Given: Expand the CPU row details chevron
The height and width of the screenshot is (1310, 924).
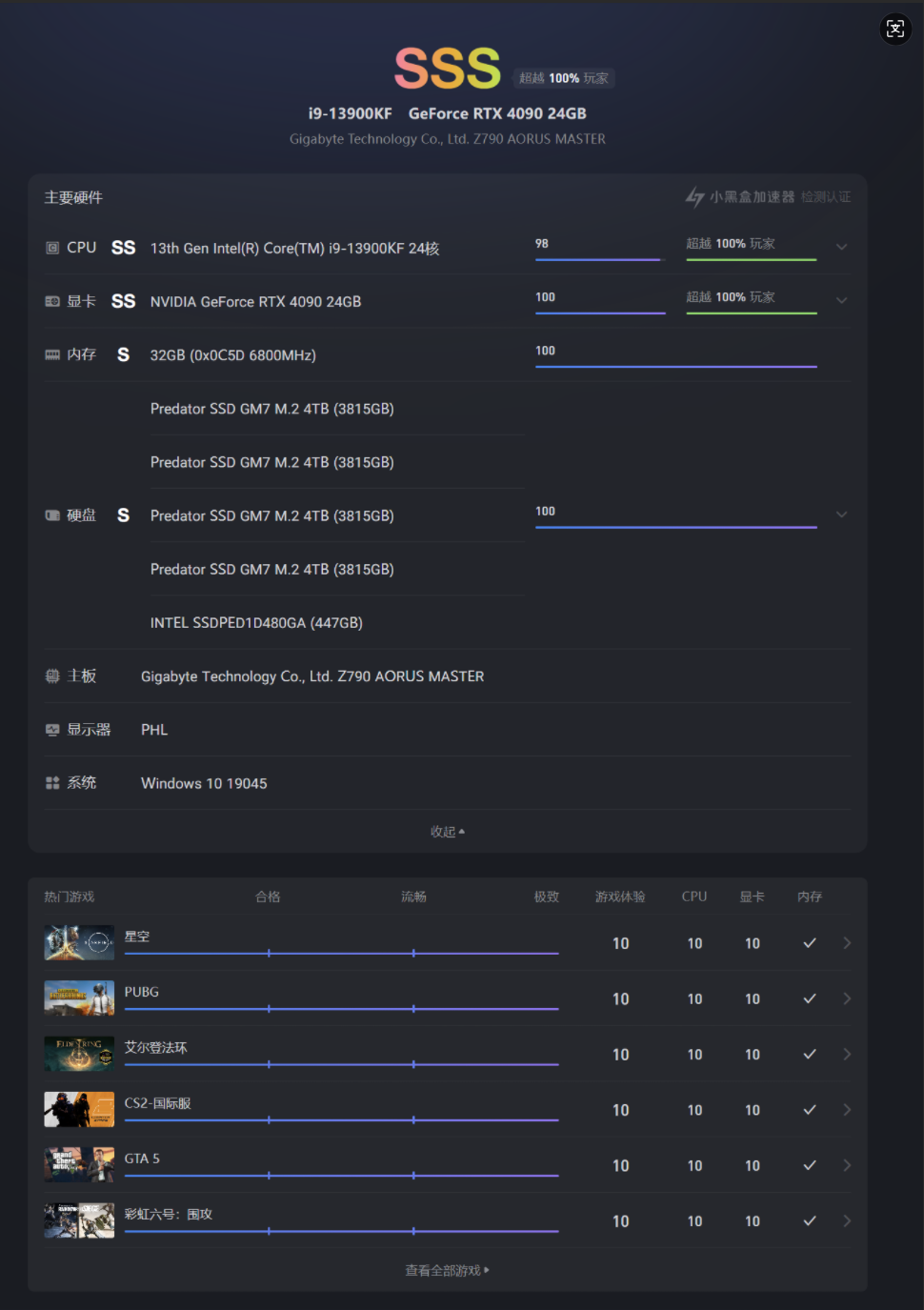Looking at the screenshot, I should pos(841,248).
